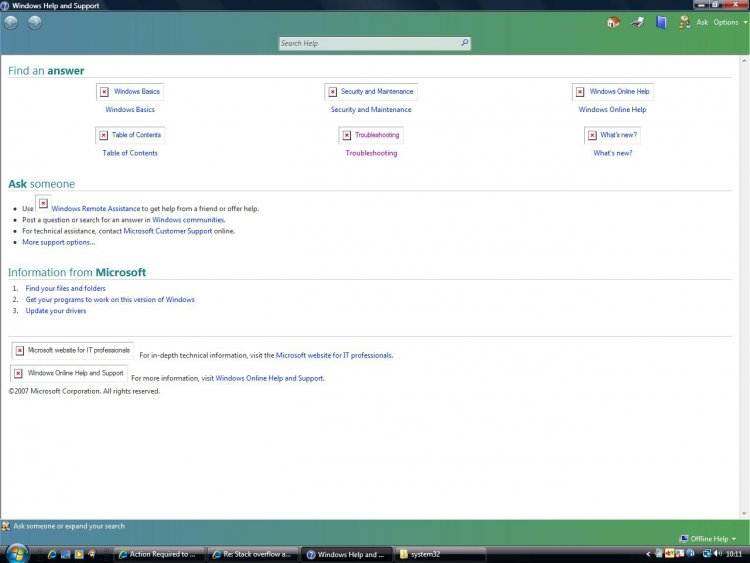Click the magnifier search icon

464,43
